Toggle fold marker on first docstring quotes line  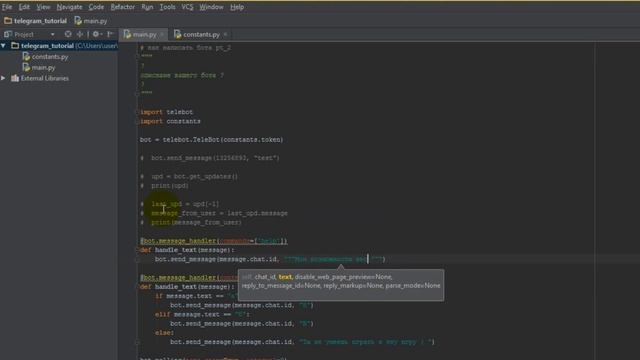pyautogui.click(x=138, y=57)
